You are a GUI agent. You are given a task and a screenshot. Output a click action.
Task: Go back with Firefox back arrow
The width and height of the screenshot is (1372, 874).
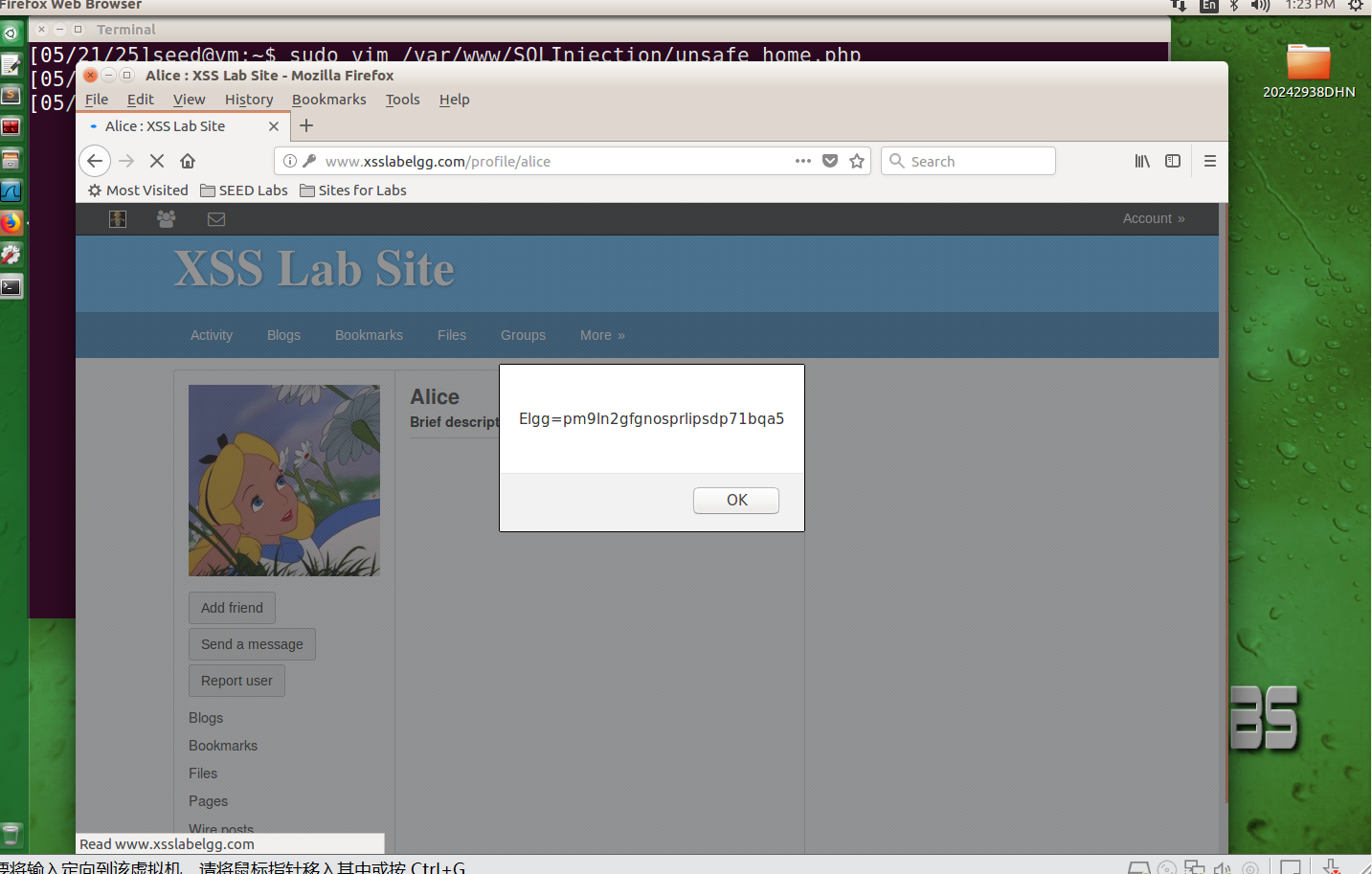coord(94,161)
